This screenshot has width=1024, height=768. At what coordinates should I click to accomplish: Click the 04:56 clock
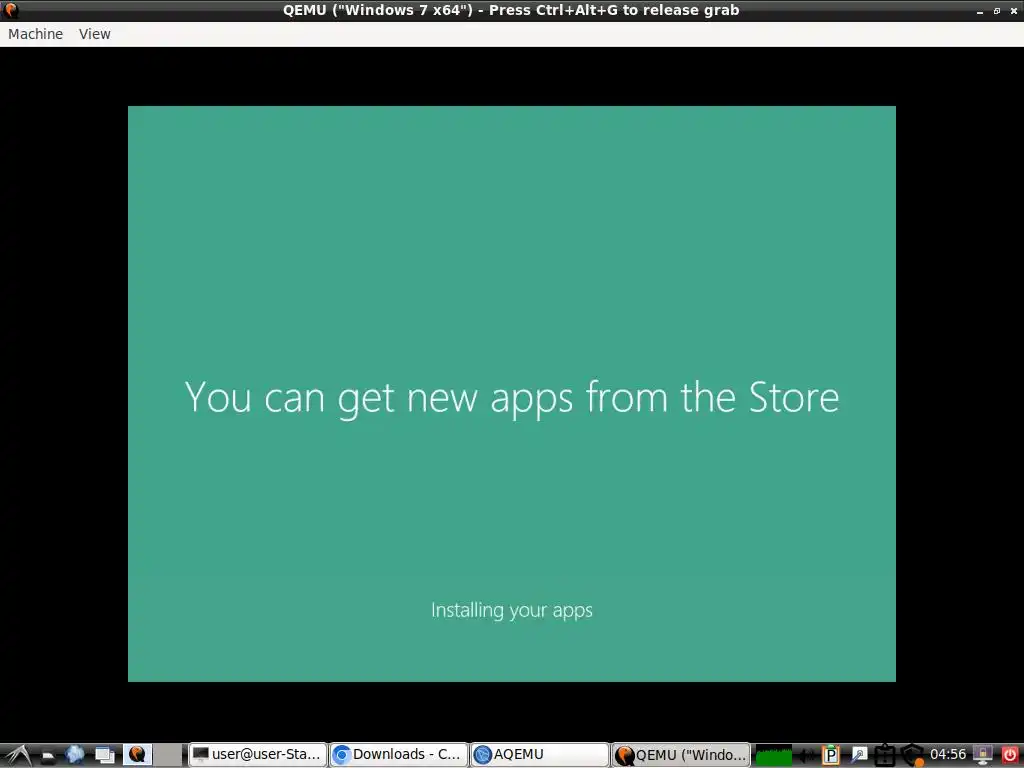coord(948,755)
